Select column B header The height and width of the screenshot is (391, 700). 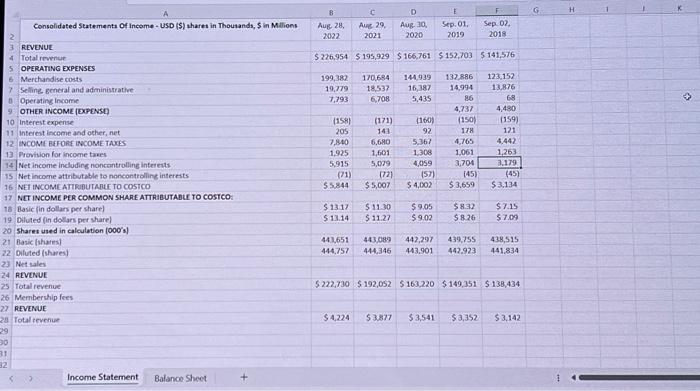click(331, 13)
